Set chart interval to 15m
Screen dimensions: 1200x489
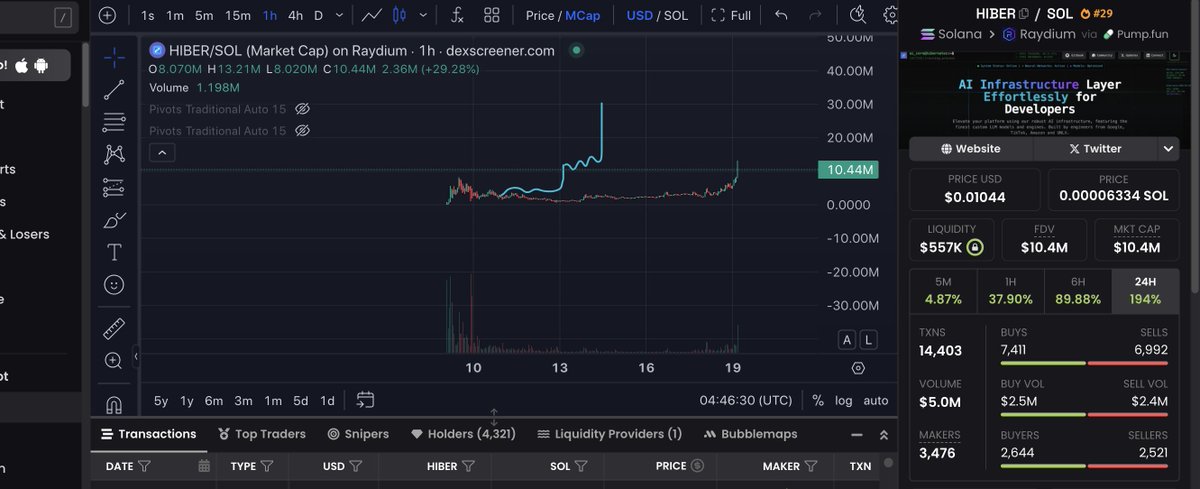click(238, 15)
